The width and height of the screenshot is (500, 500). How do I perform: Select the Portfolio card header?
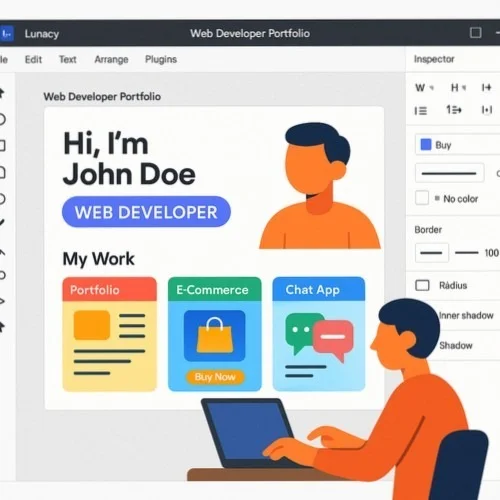110,289
